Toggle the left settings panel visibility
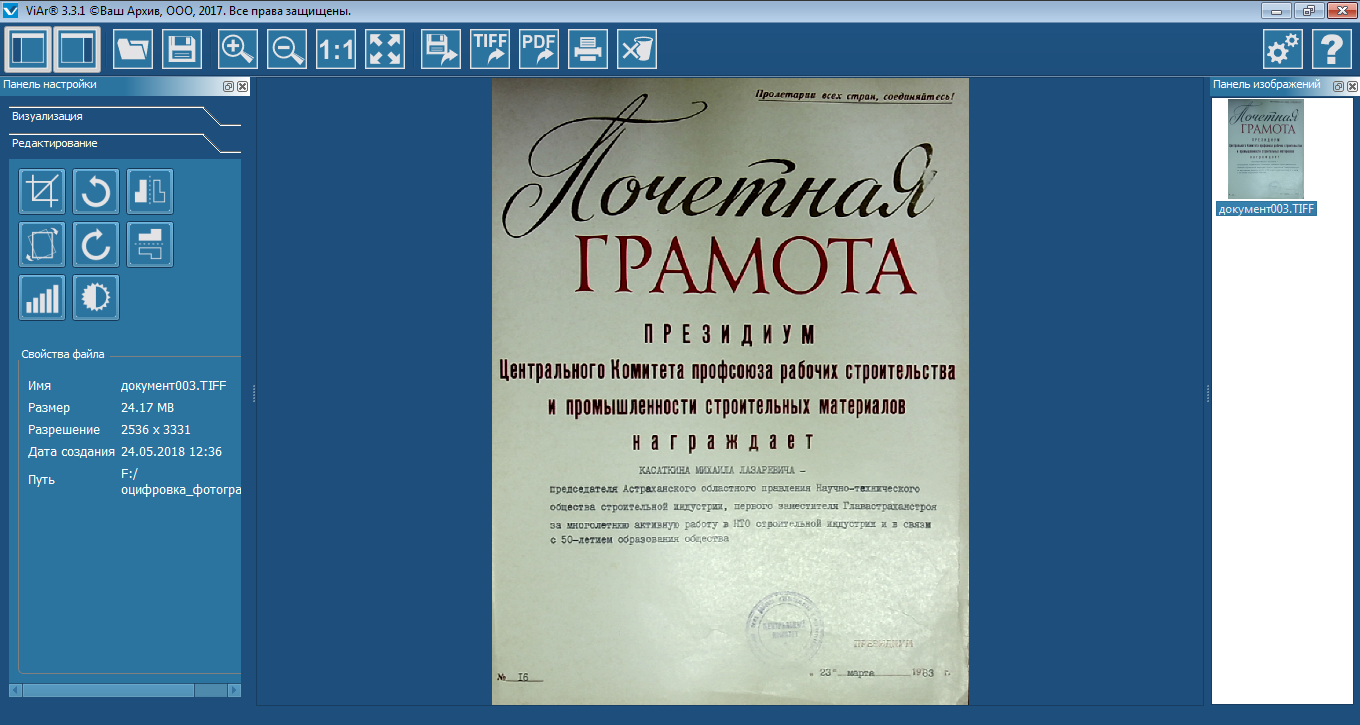1360x725 pixels. tap(28, 49)
